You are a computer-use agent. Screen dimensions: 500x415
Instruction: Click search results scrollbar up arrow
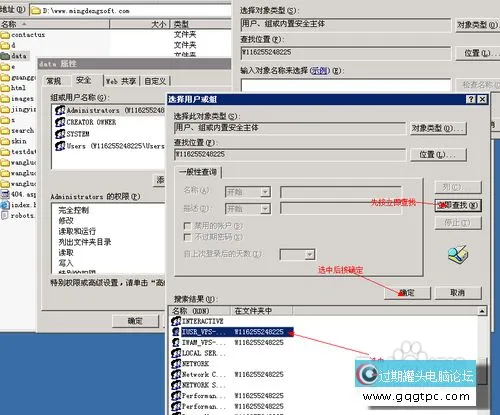[482, 311]
